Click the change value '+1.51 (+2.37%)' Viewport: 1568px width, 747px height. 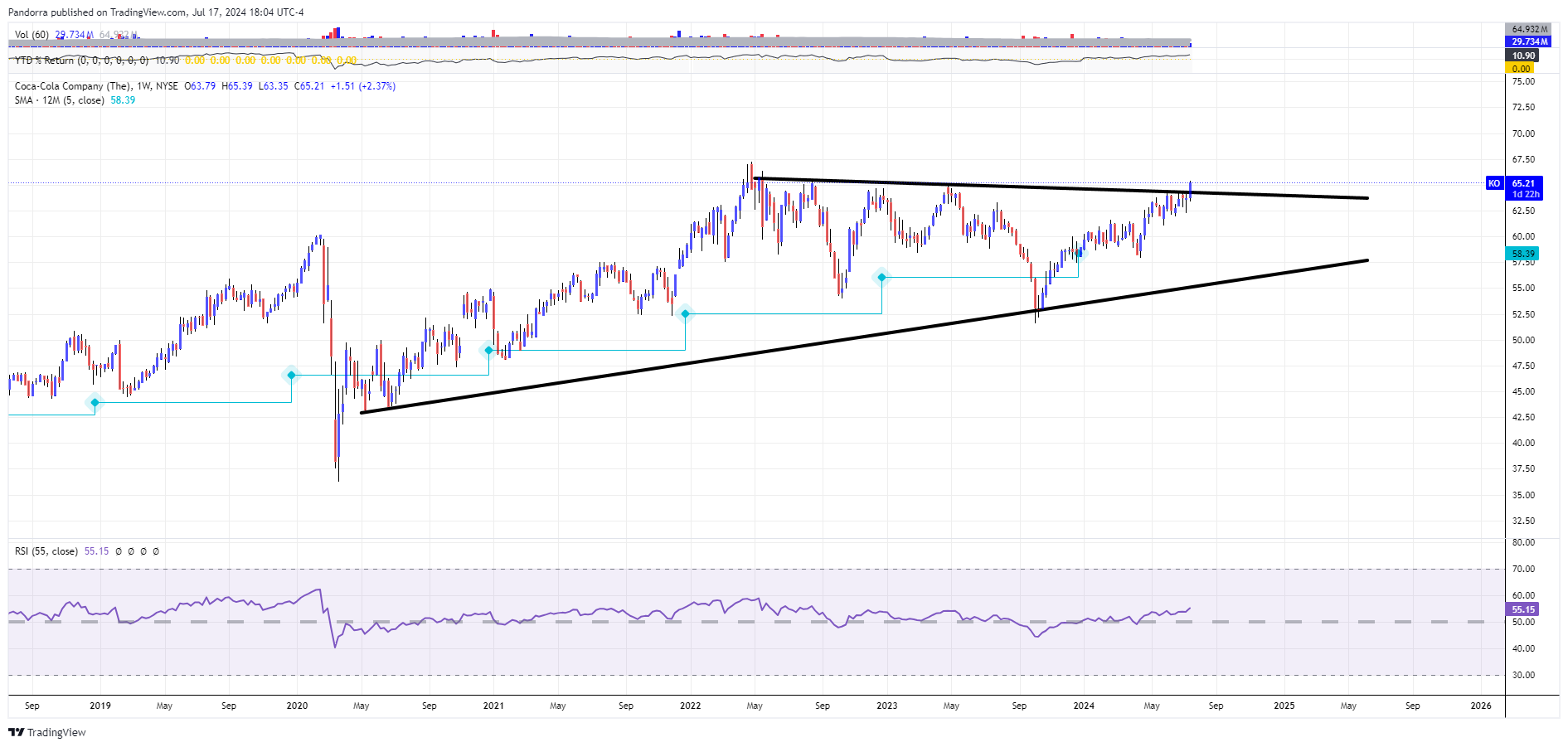pyautogui.click(x=363, y=86)
